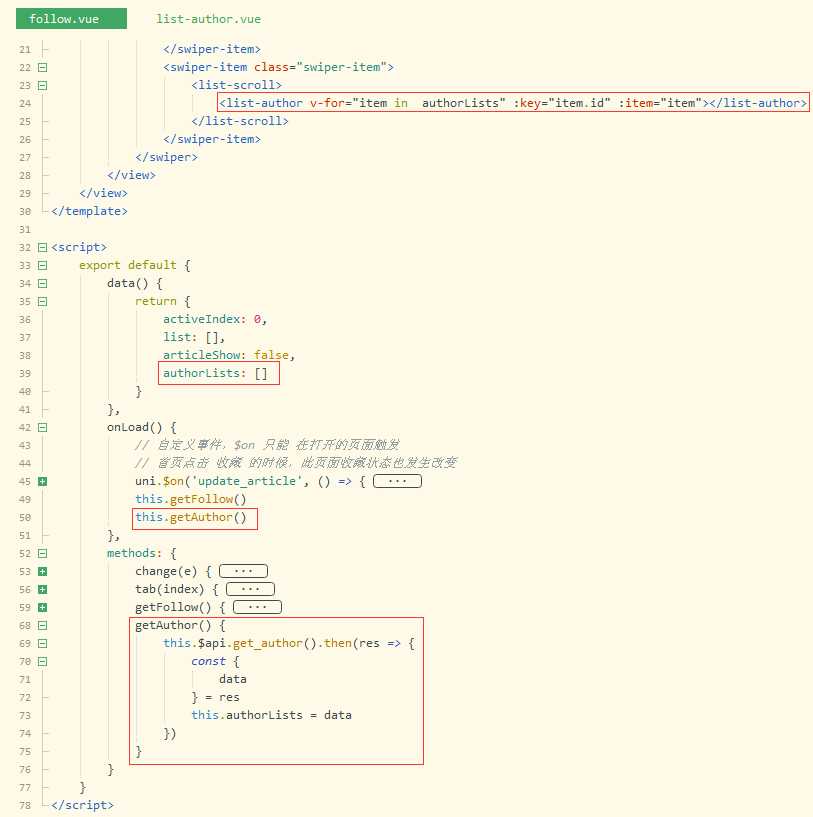Click line number 50 in the gutter
Screen dimensions: 813x817
coord(25,518)
